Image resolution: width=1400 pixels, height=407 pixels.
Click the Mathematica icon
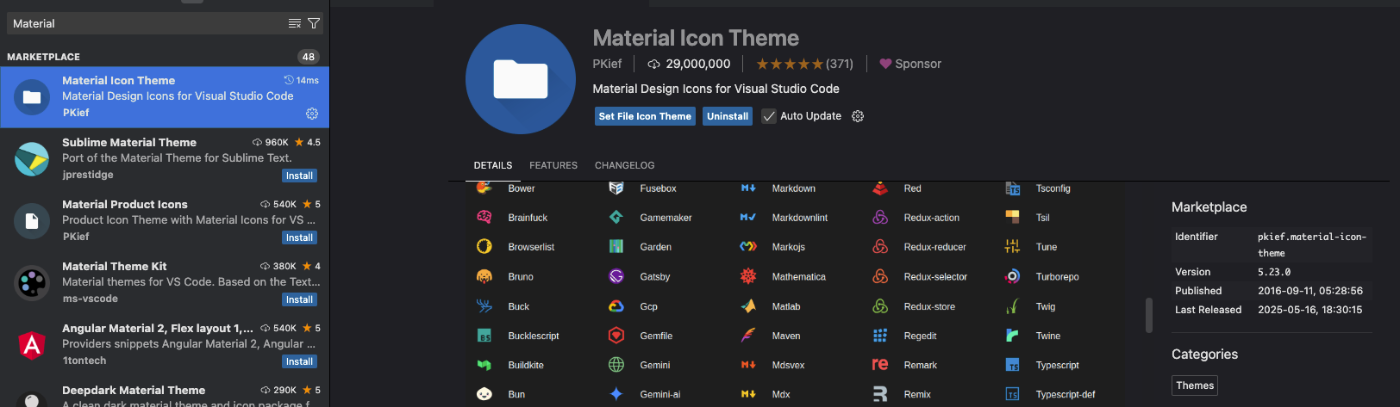[748, 276]
